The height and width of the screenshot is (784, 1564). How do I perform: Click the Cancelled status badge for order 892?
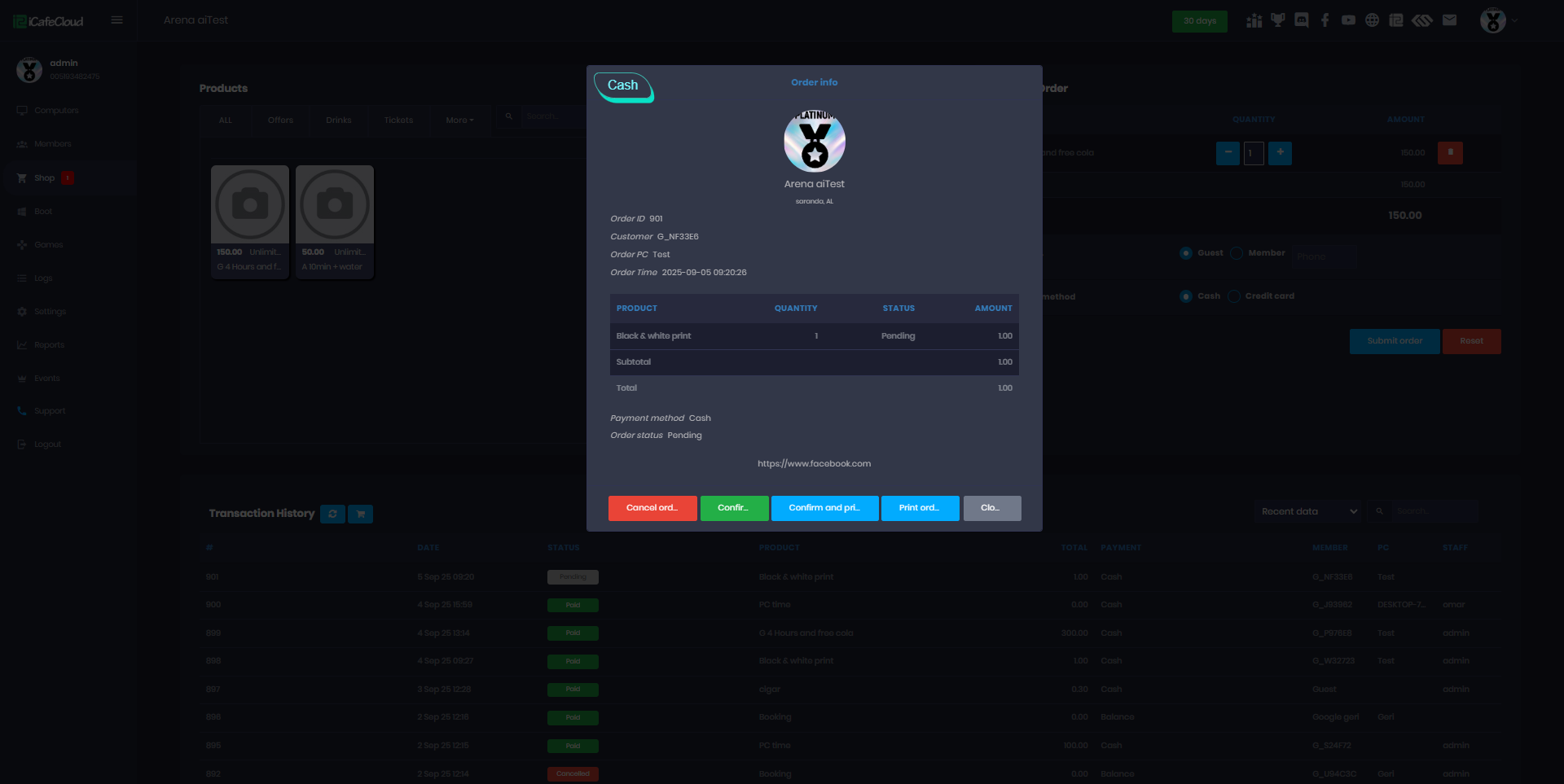coord(573,774)
